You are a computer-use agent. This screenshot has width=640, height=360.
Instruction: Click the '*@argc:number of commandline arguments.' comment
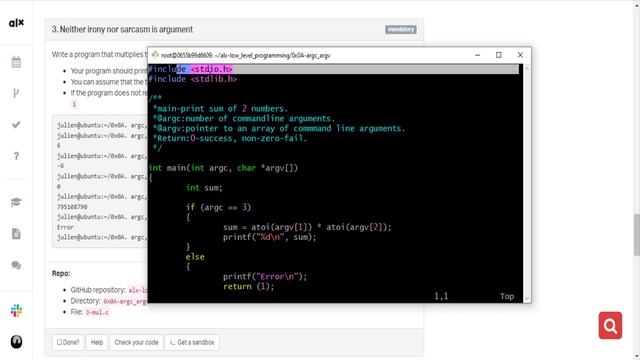[x=244, y=118]
